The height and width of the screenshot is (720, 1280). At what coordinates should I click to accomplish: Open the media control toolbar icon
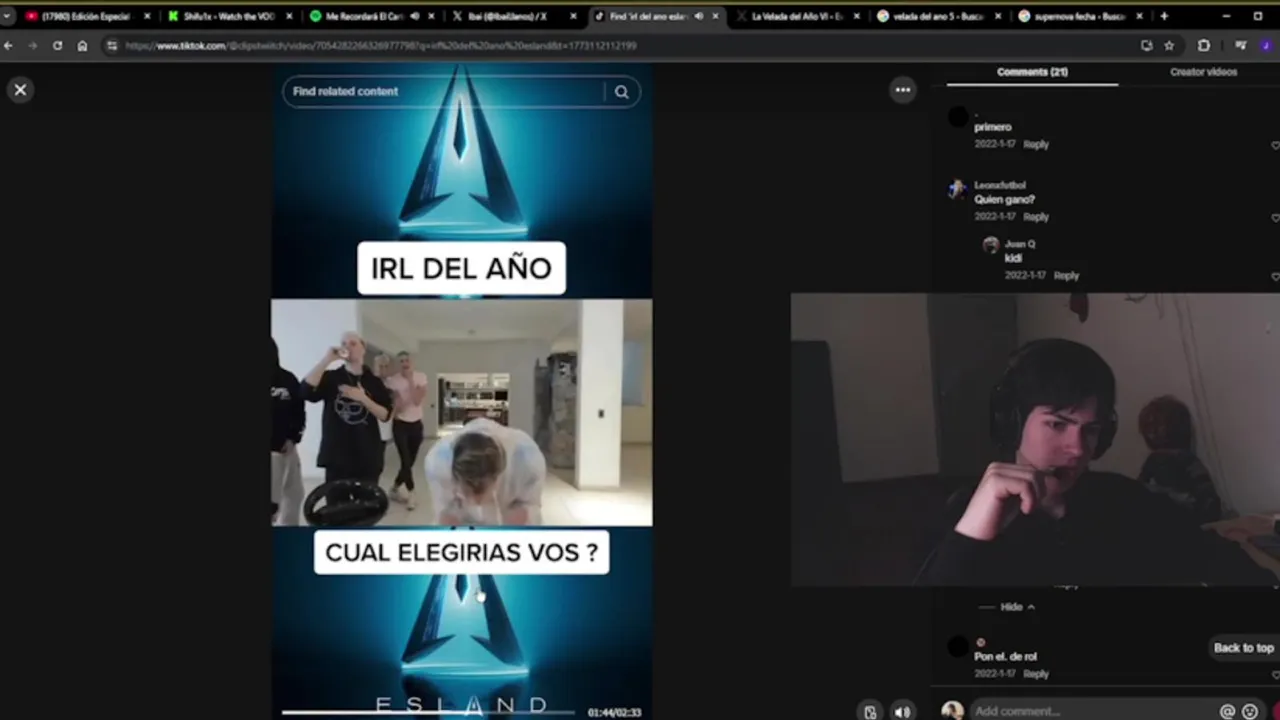coord(1241,45)
